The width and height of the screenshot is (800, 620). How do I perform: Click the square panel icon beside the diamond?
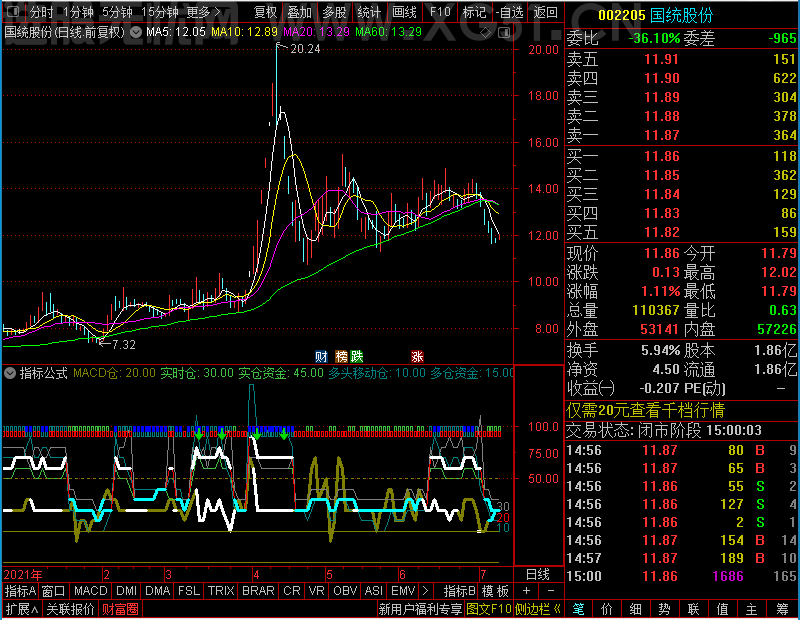coord(504,33)
